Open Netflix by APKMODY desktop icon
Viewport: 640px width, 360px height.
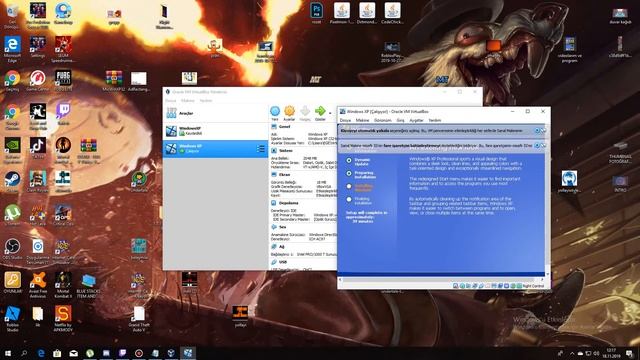point(63,318)
